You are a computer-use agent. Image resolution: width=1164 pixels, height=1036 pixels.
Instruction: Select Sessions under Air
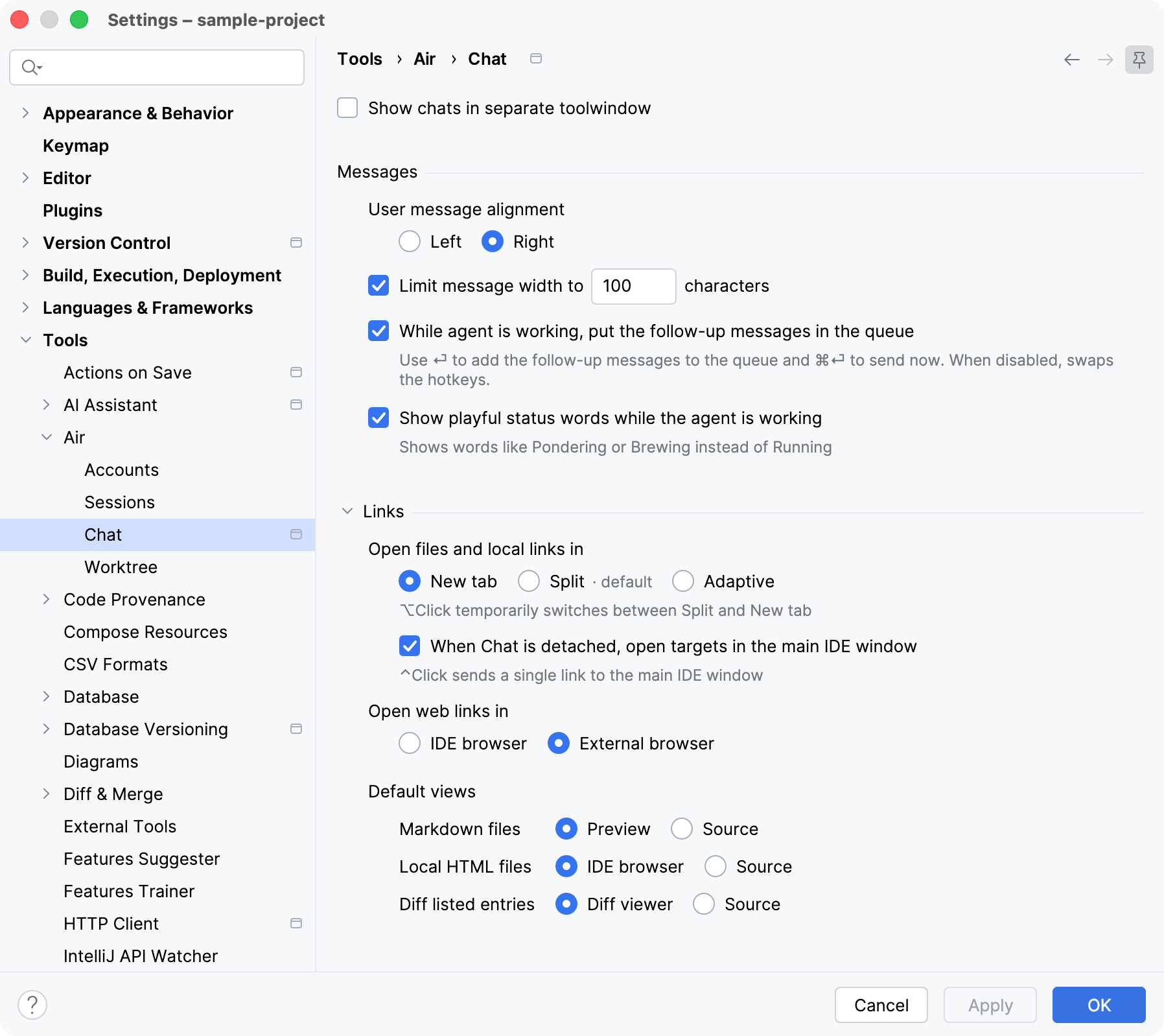click(120, 502)
